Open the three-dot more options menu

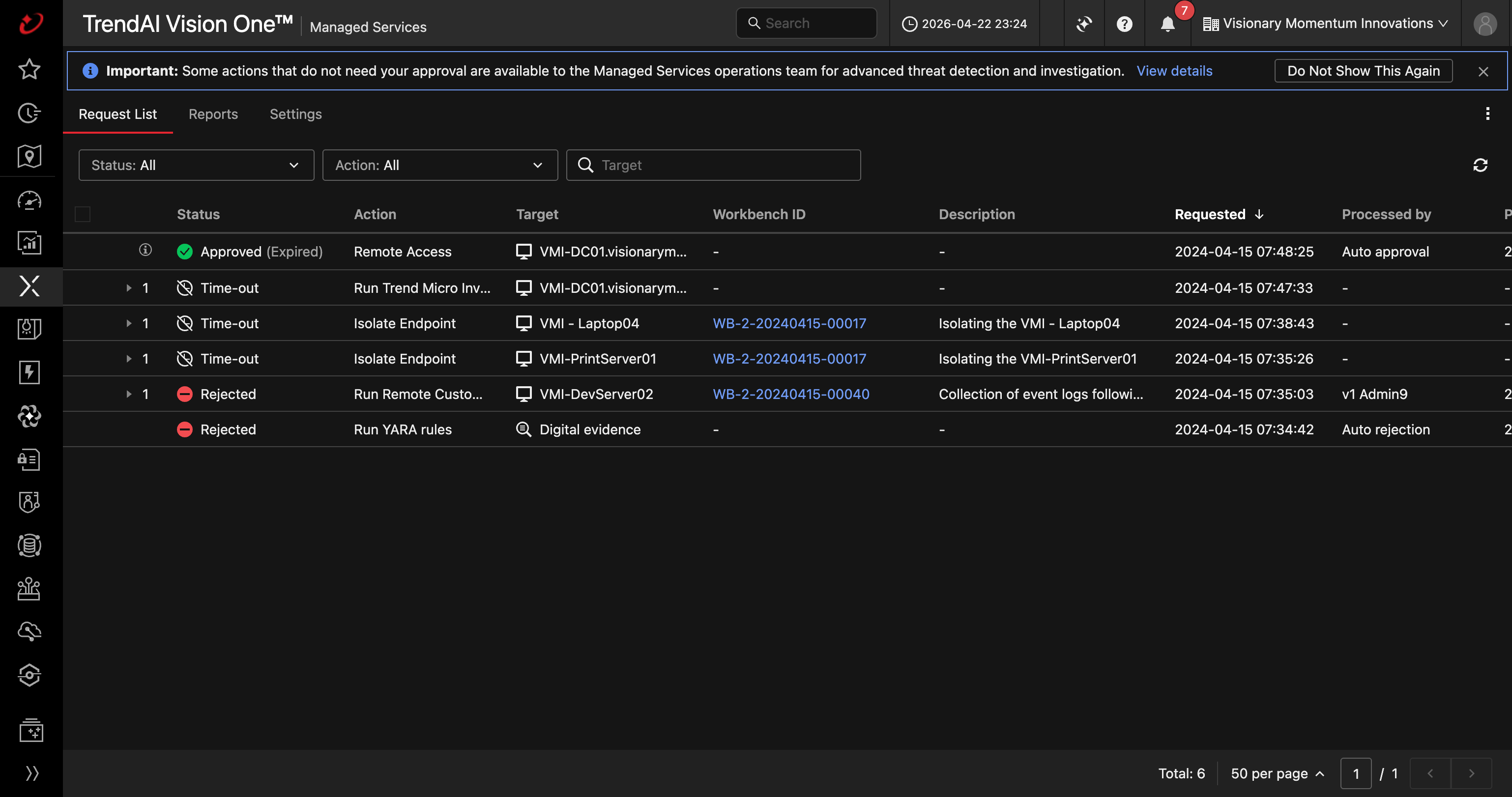1487,114
